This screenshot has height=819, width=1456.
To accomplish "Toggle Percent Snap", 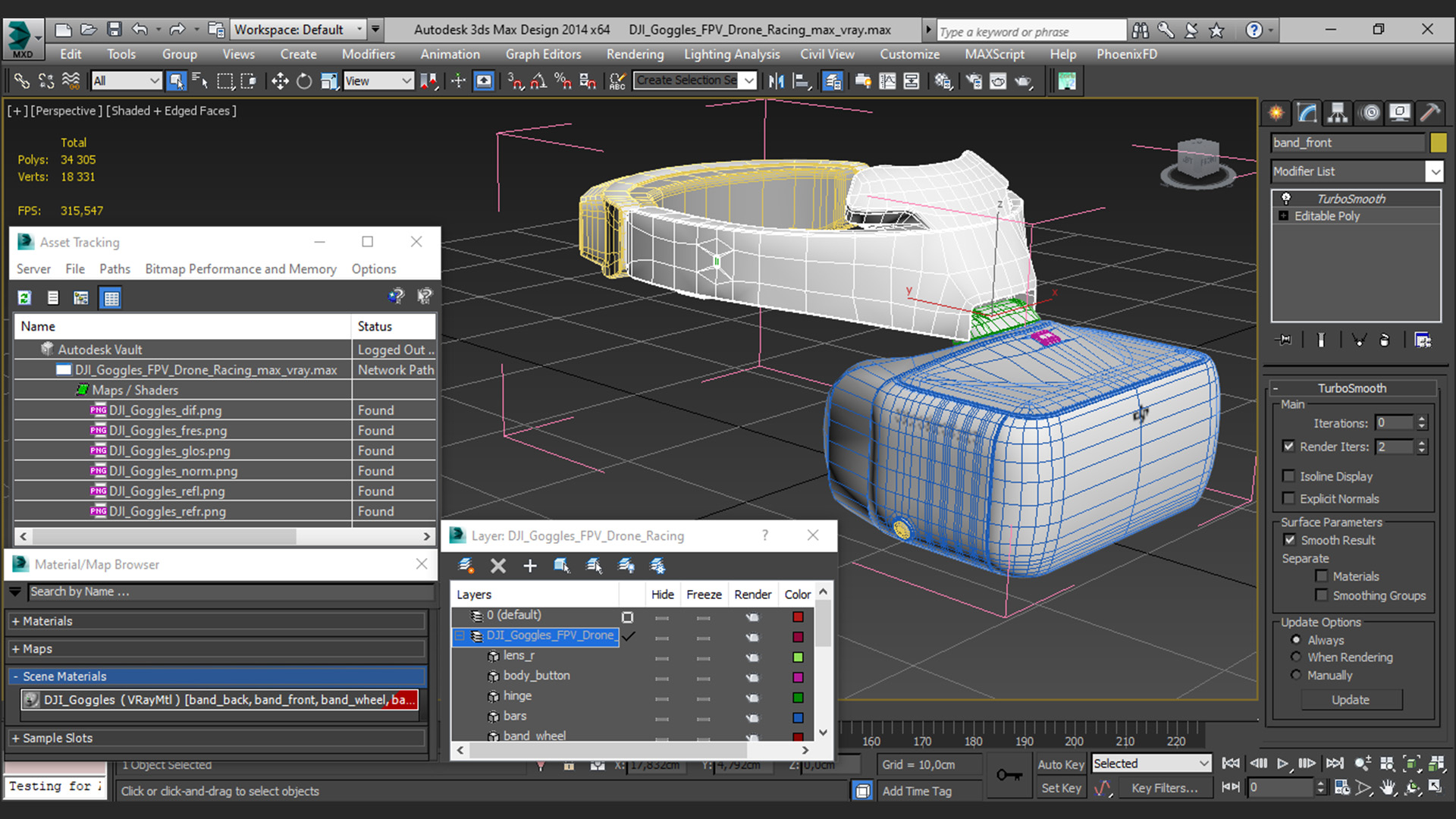I will click(x=563, y=80).
